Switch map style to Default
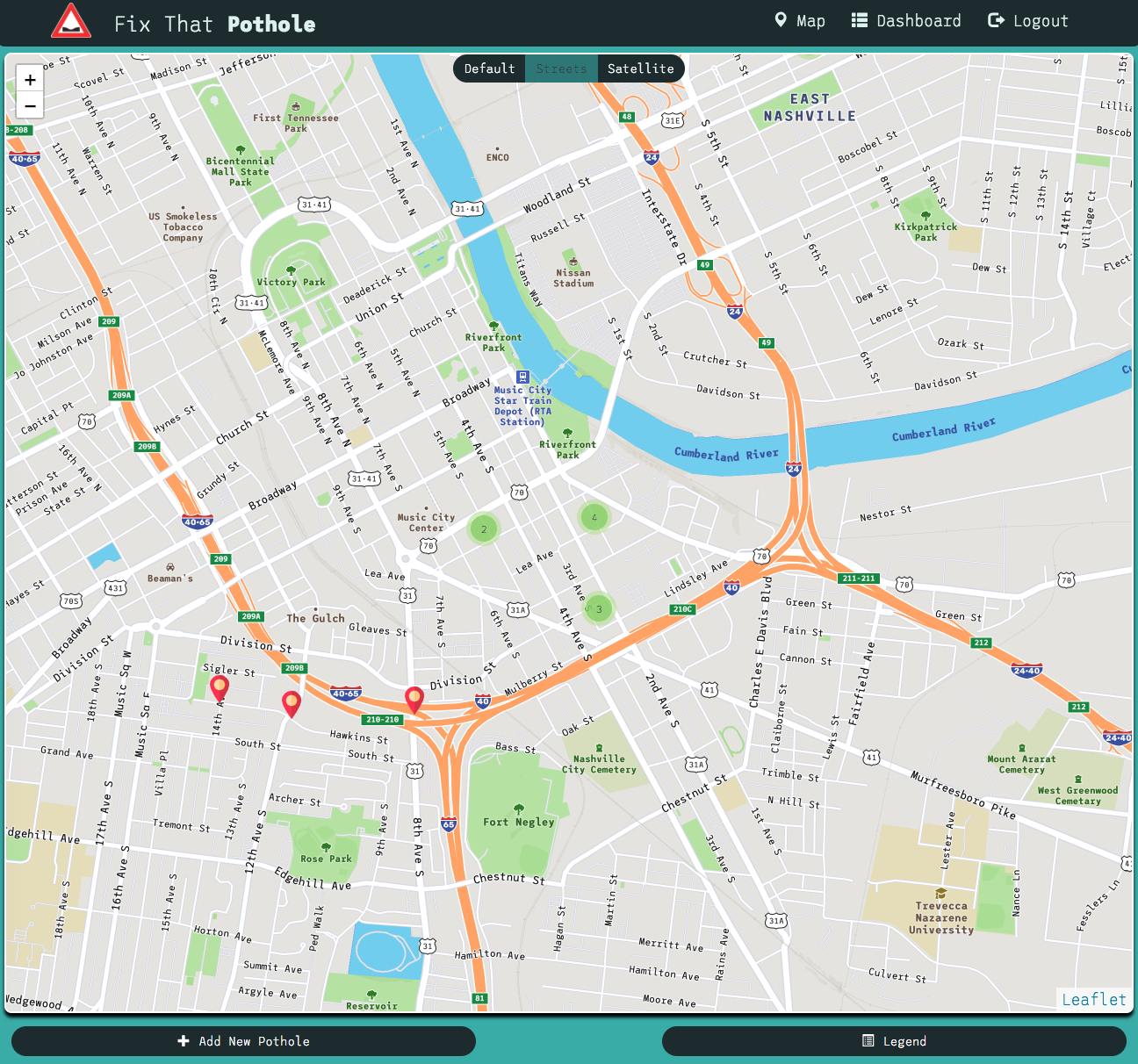This screenshot has width=1138, height=1064. pyautogui.click(x=489, y=68)
